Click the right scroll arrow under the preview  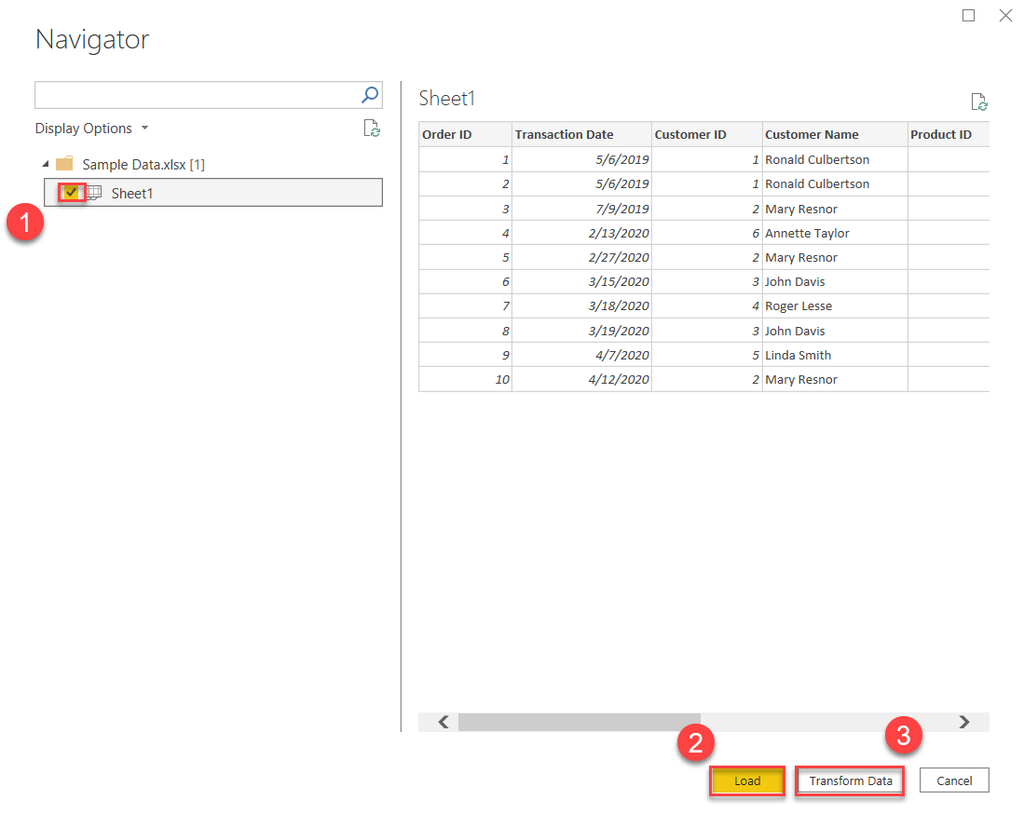pyautogui.click(x=963, y=721)
